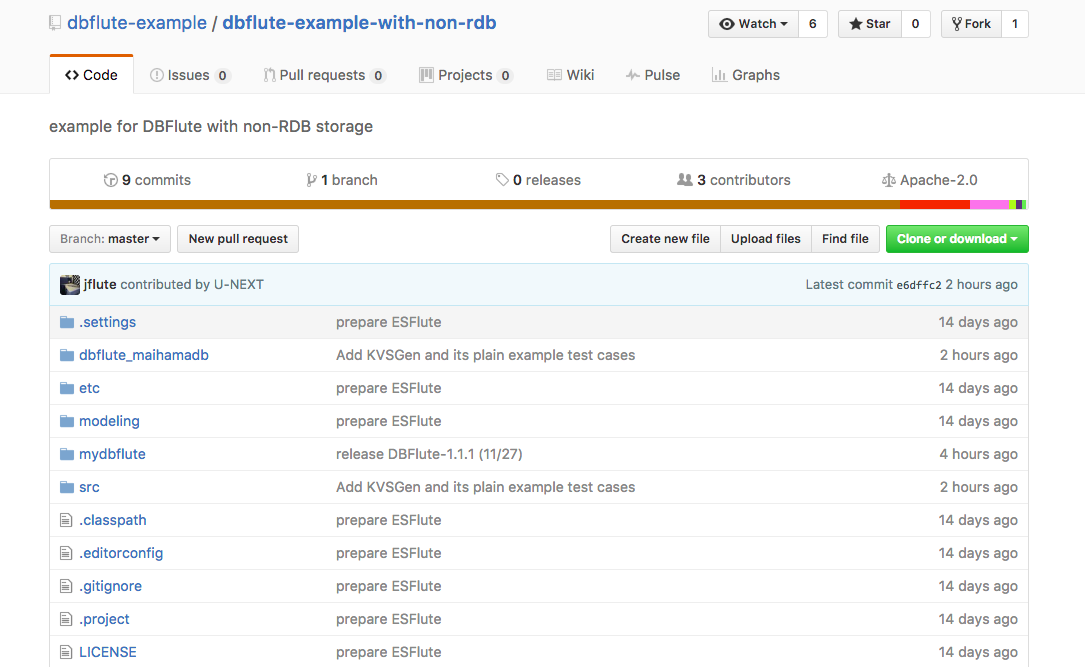Screen dimensions: 1085x667
Task: Click the repository book icon beside dbflute-example
Action: [55, 24]
